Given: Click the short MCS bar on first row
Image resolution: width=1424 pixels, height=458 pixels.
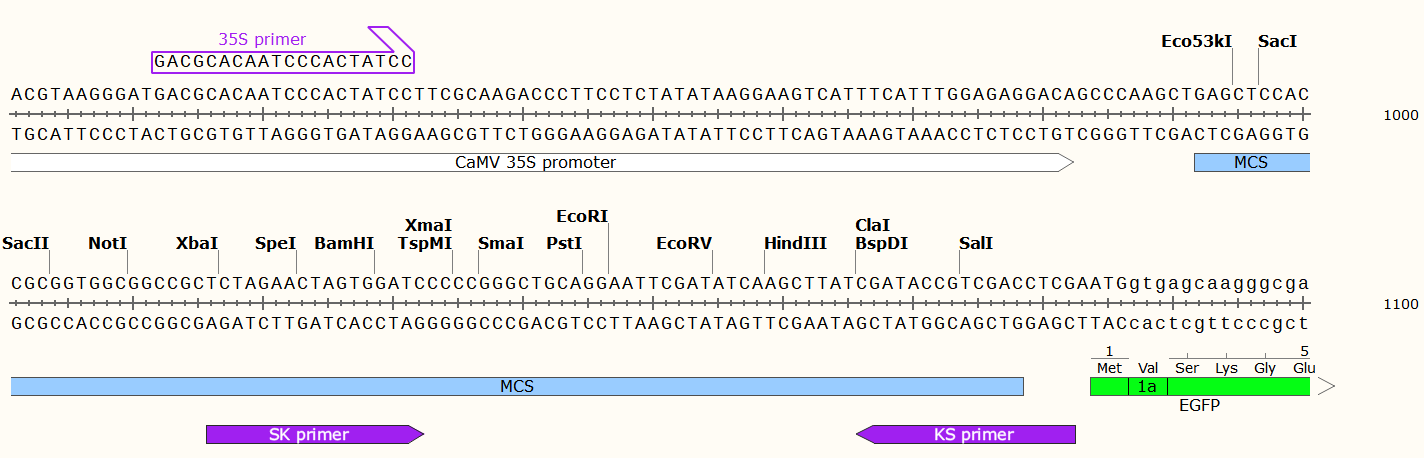Looking at the screenshot, I should point(1251,162).
